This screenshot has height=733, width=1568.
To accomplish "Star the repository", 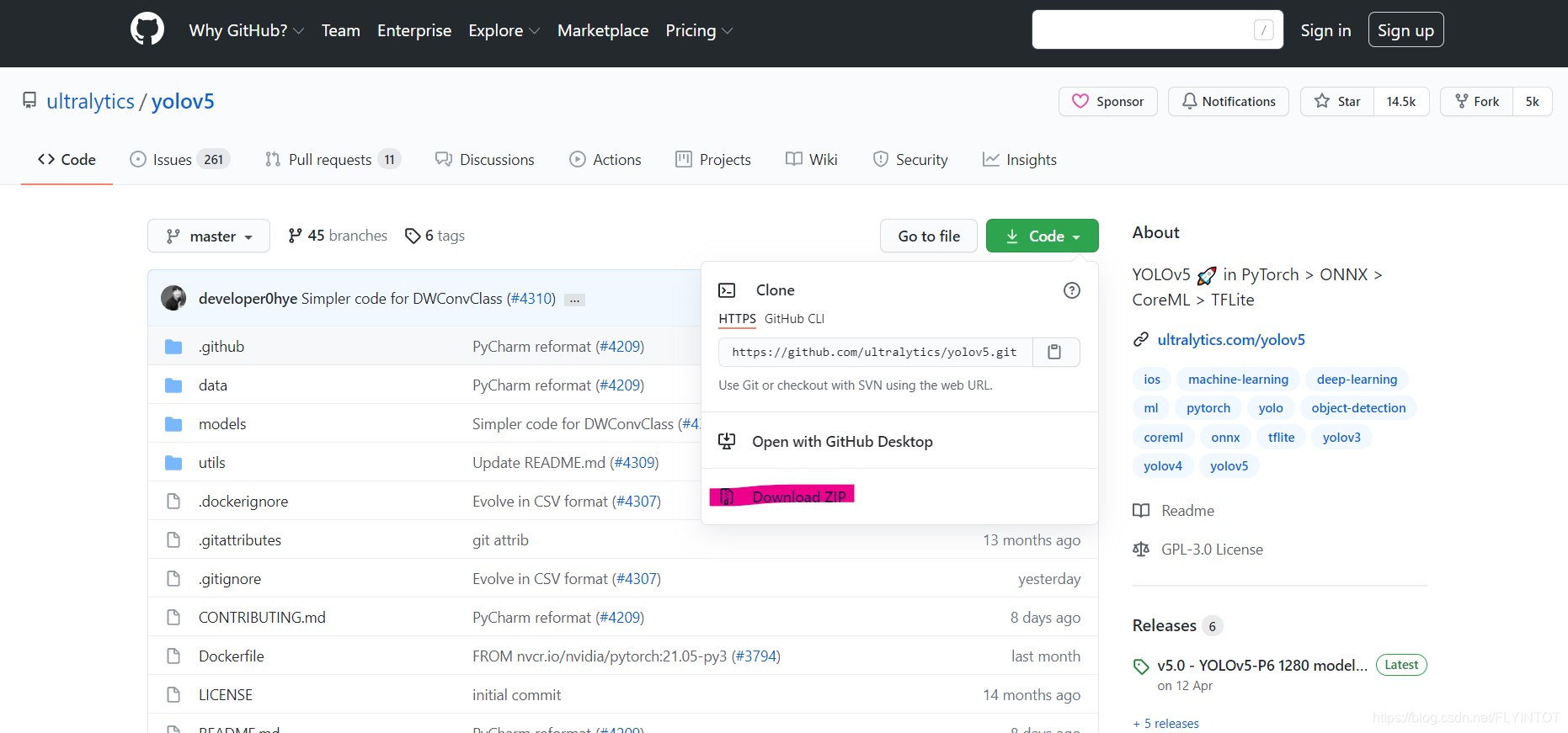I will [1337, 101].
